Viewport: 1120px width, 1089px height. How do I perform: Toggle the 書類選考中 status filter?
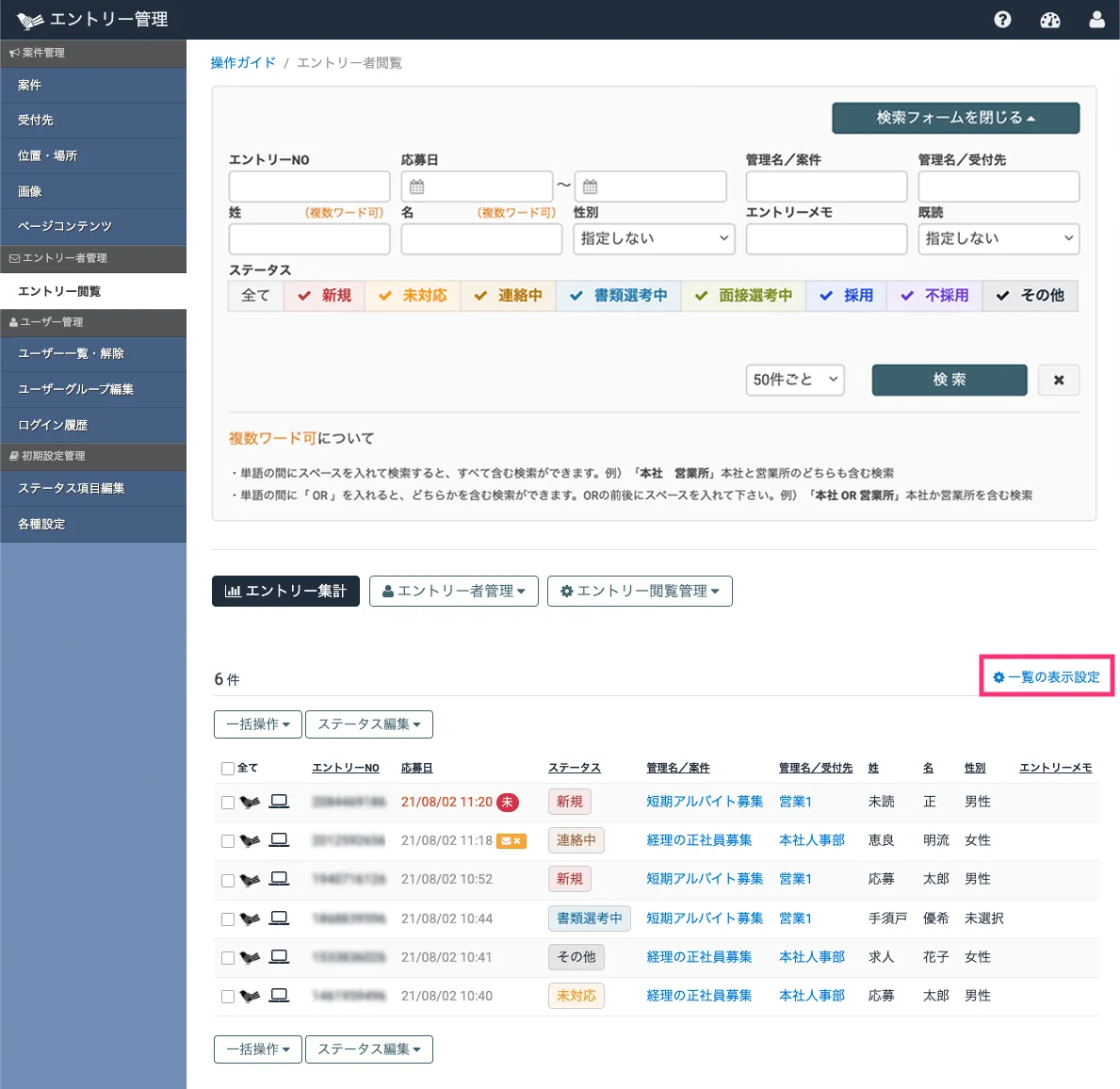(x=619, y=296)
